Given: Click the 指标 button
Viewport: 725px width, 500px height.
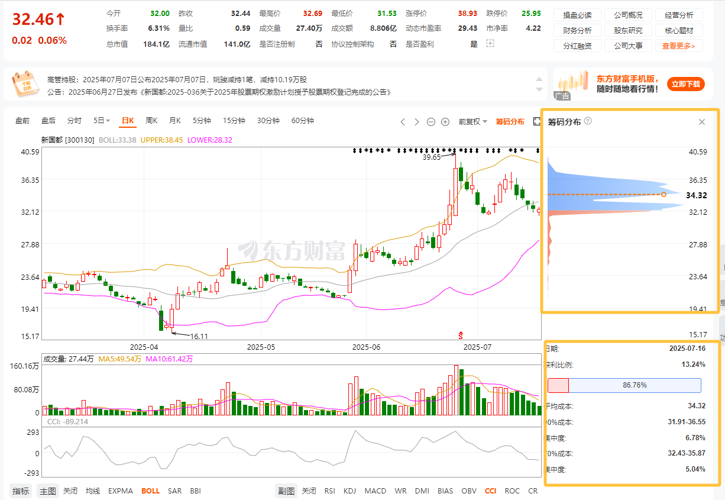Looking at the screenshot, I should (21, 491).
